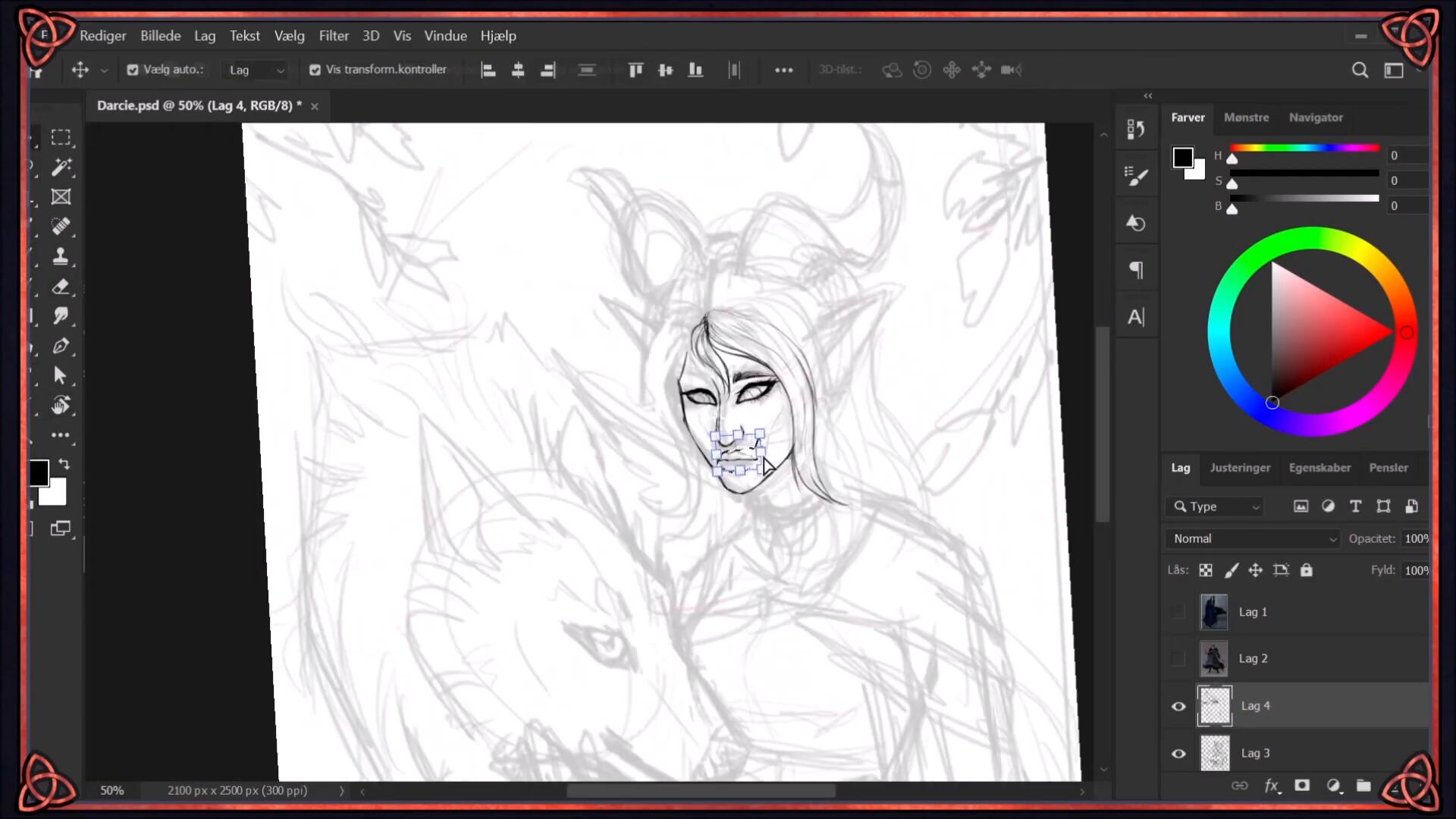The image size is (1456, 819).
Task: Open the Paragraph panel icon
Action: (x=1135, y=270)
